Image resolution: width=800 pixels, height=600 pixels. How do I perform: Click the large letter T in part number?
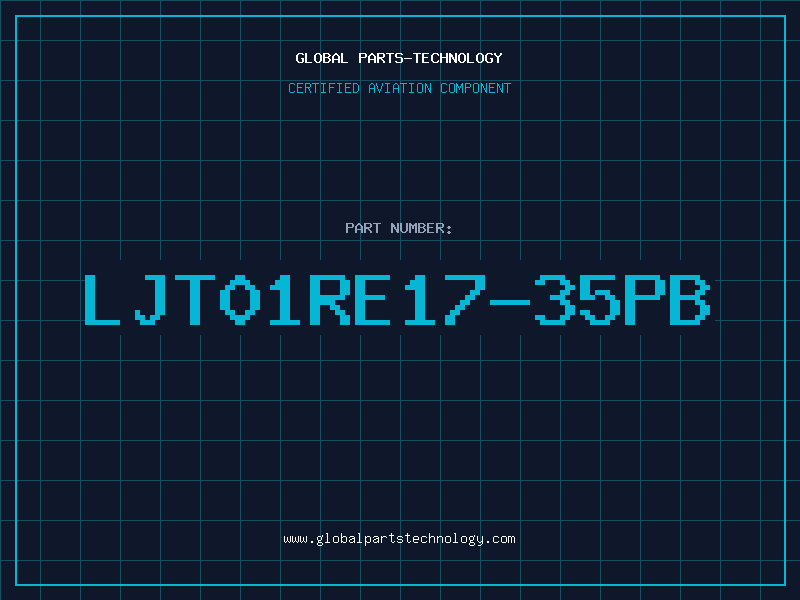tap(195, 299)
